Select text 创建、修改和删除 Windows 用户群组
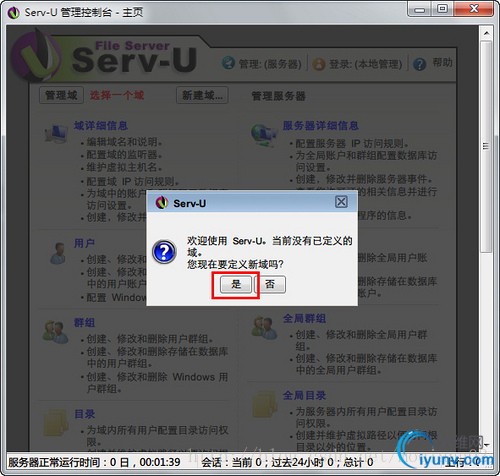This screenshot has height=476, width=500. [x=157, y=383]
